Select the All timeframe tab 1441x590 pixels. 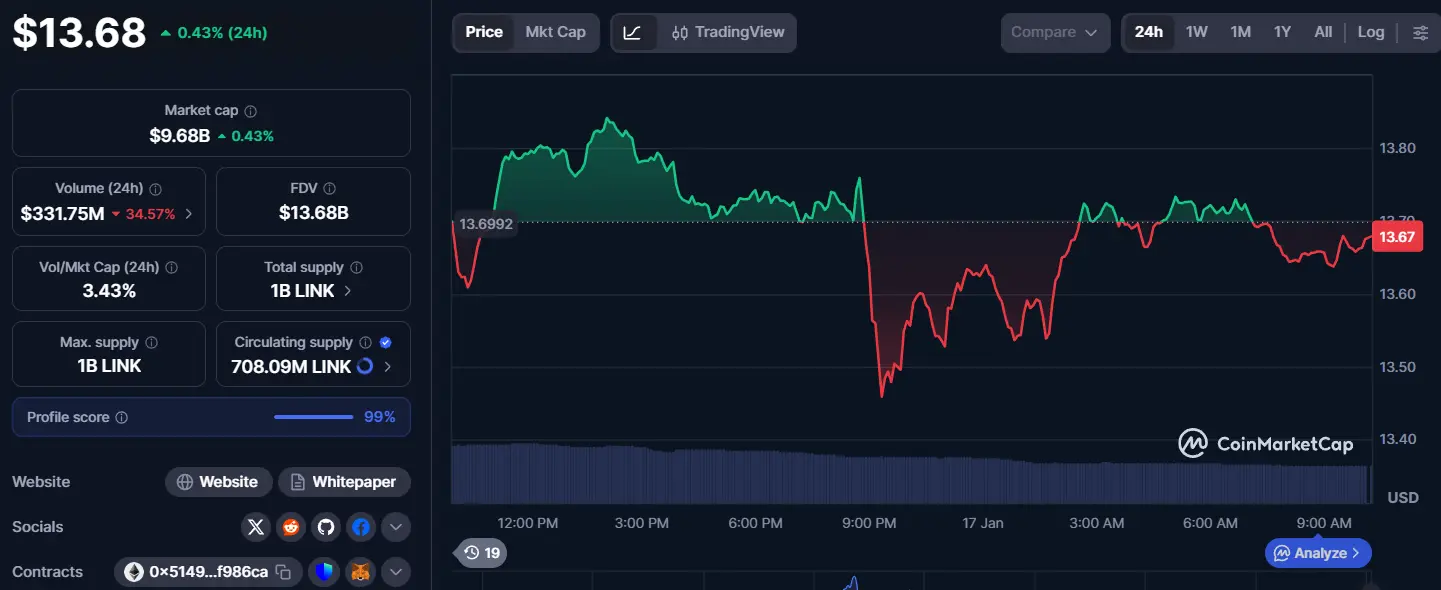(x=1323, y=32)
